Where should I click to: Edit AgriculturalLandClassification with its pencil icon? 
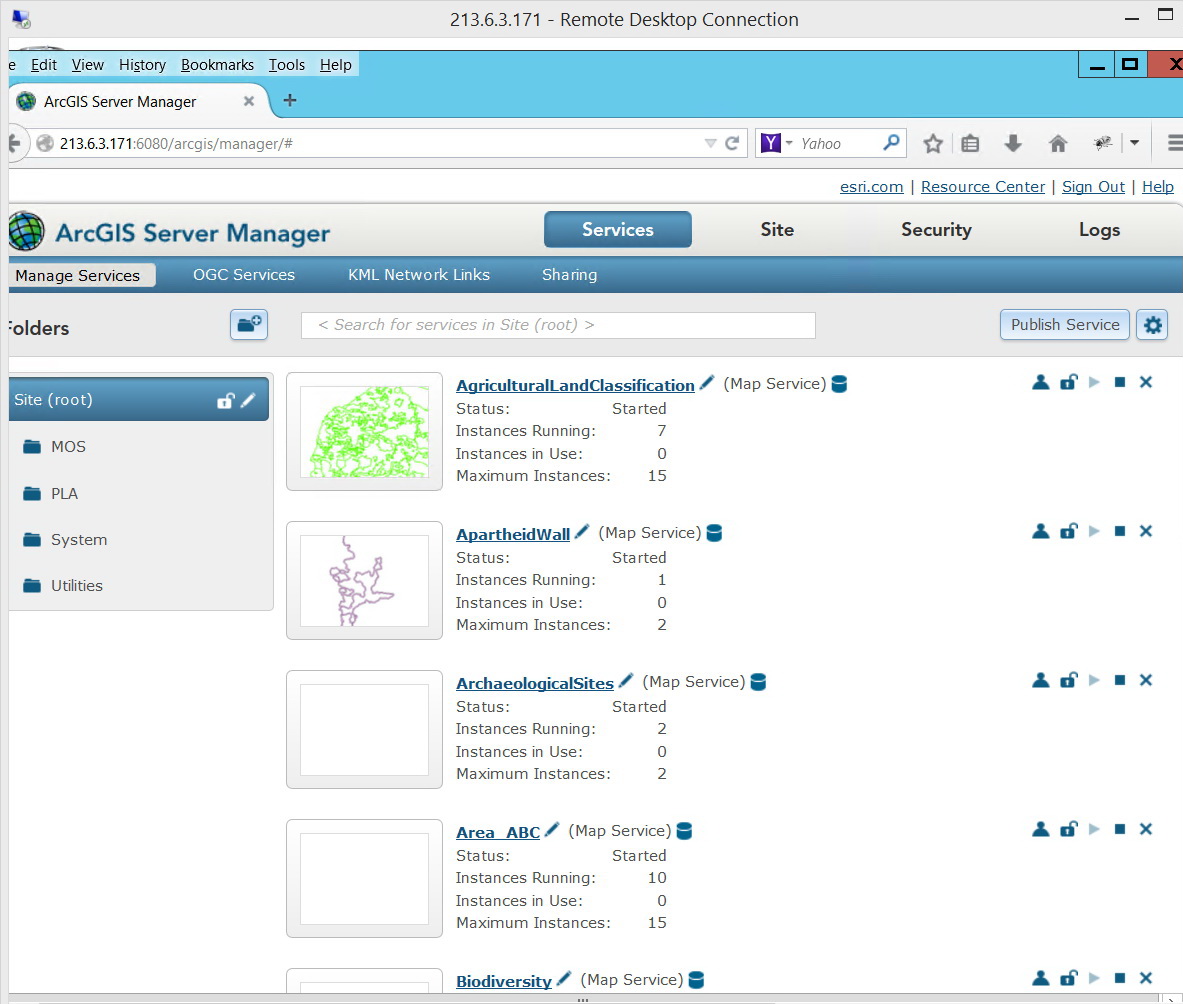[x=707, y=383]
